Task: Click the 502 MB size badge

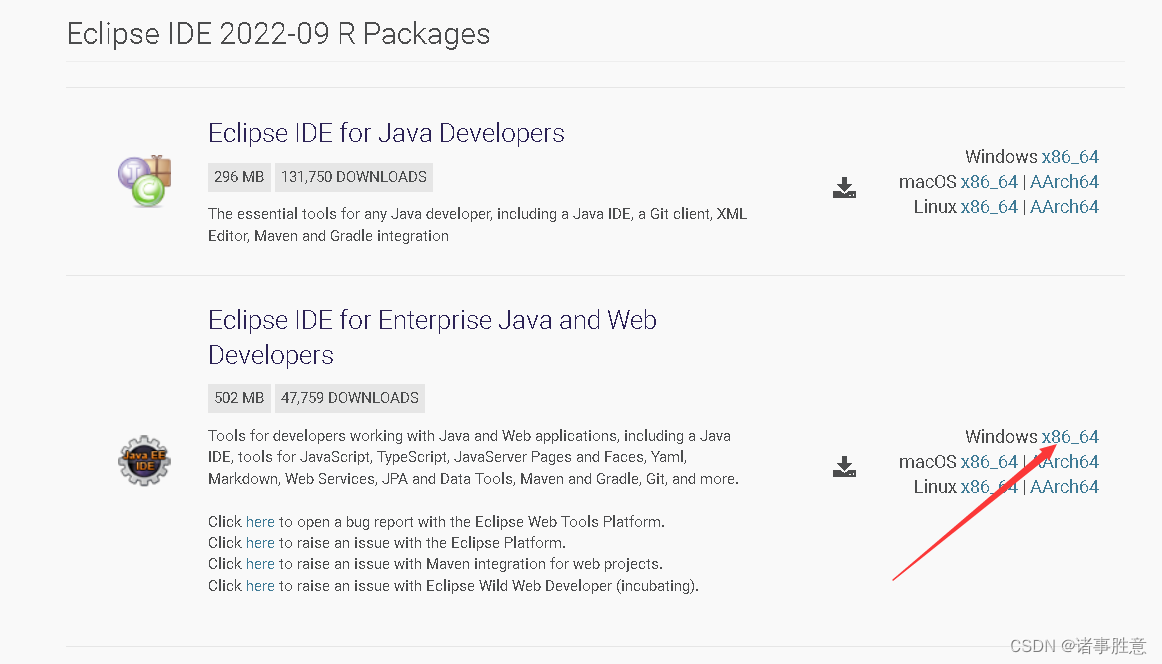Action: (239, 398)
